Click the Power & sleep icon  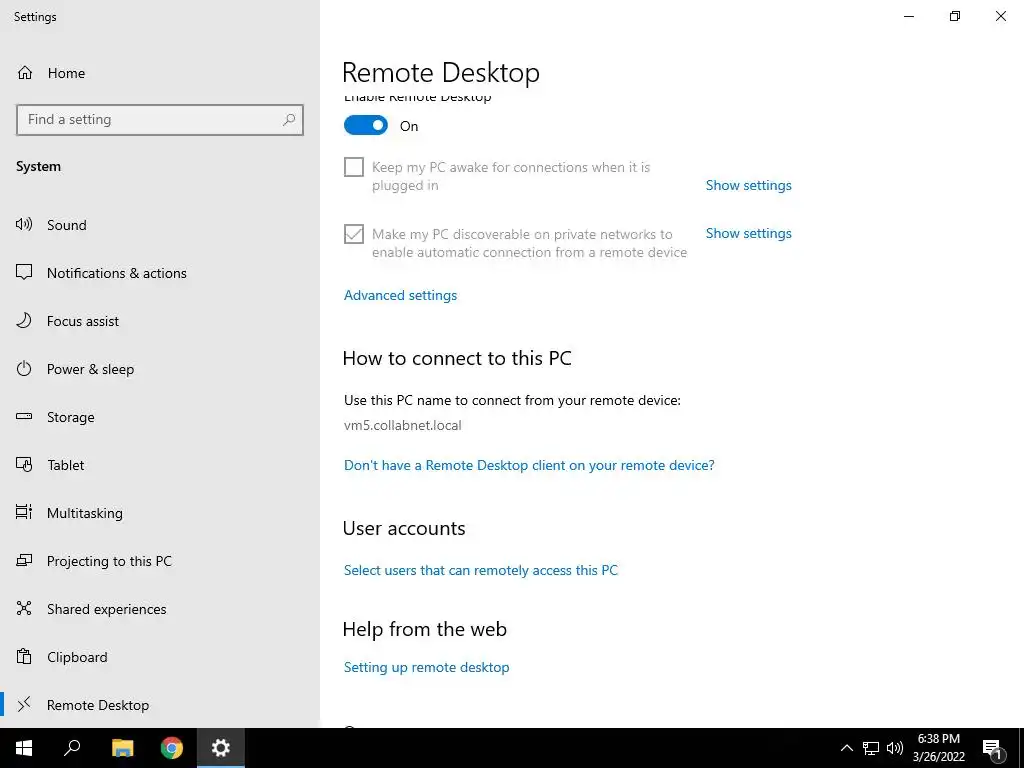[24, 368]
